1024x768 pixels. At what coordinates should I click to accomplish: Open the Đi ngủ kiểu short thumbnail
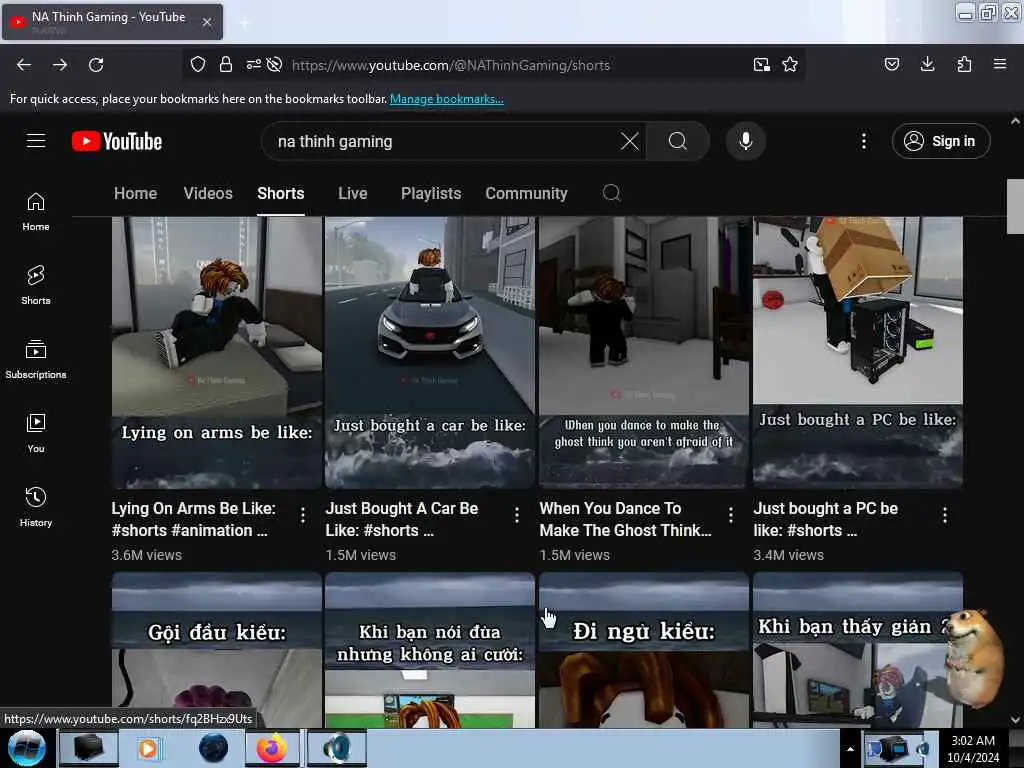click(x=644, y=650)
